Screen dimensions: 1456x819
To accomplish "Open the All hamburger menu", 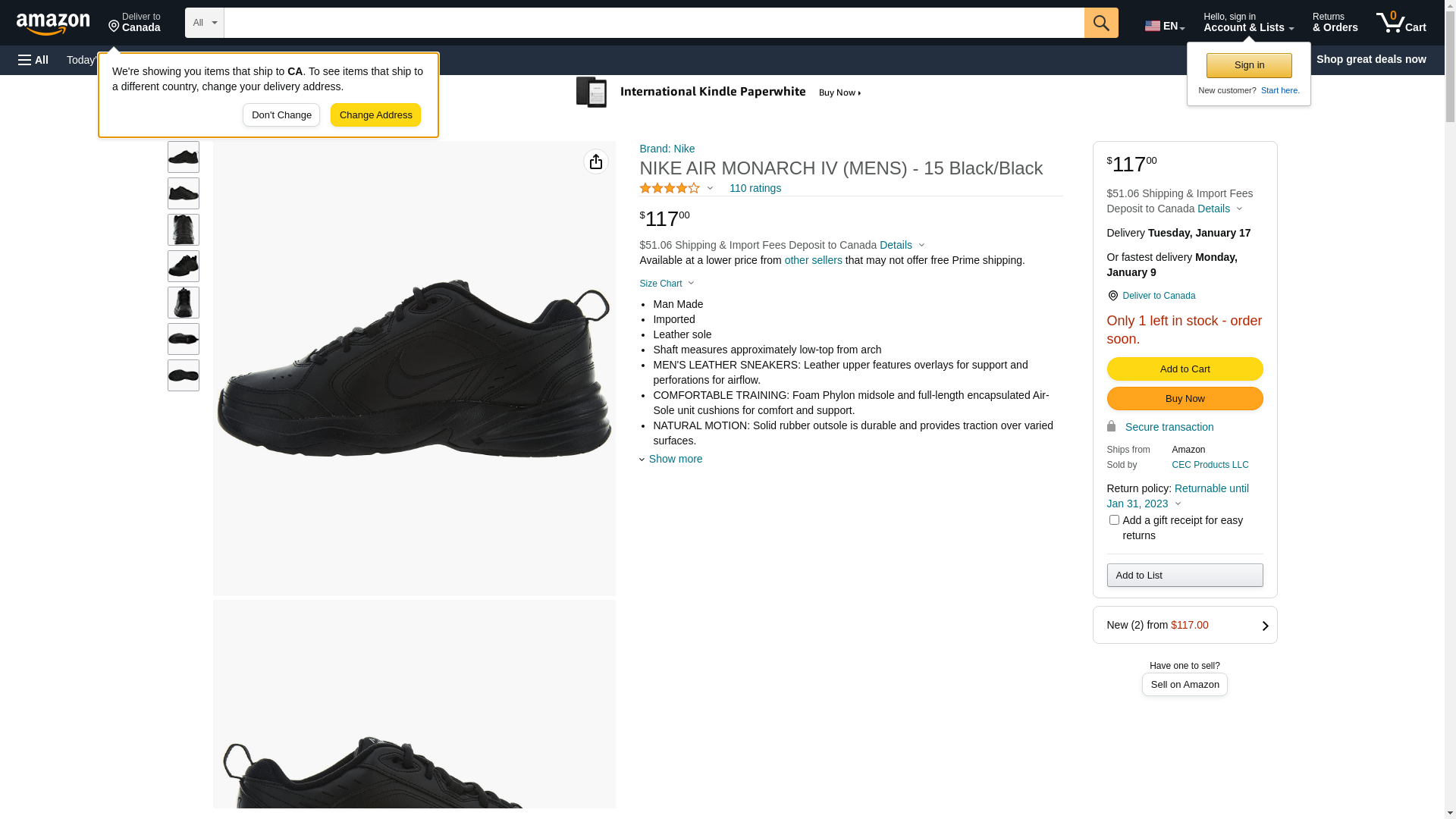I will coord(33,60).
